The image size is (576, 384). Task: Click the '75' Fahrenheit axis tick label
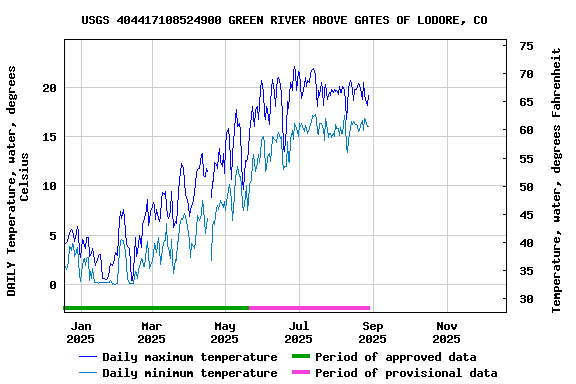[526, 46]
